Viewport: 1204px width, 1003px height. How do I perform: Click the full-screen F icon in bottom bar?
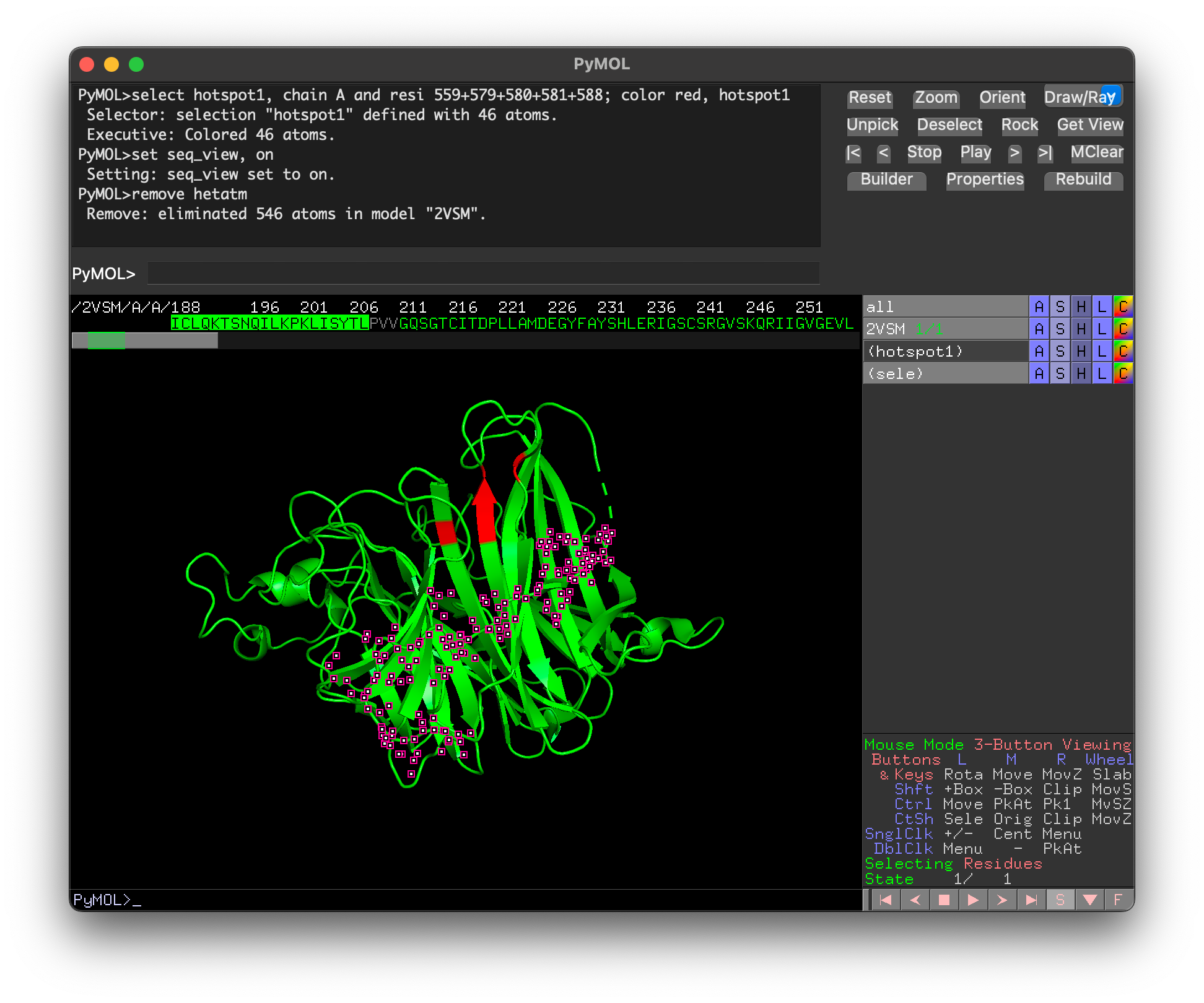click(x=1118, y=900)
